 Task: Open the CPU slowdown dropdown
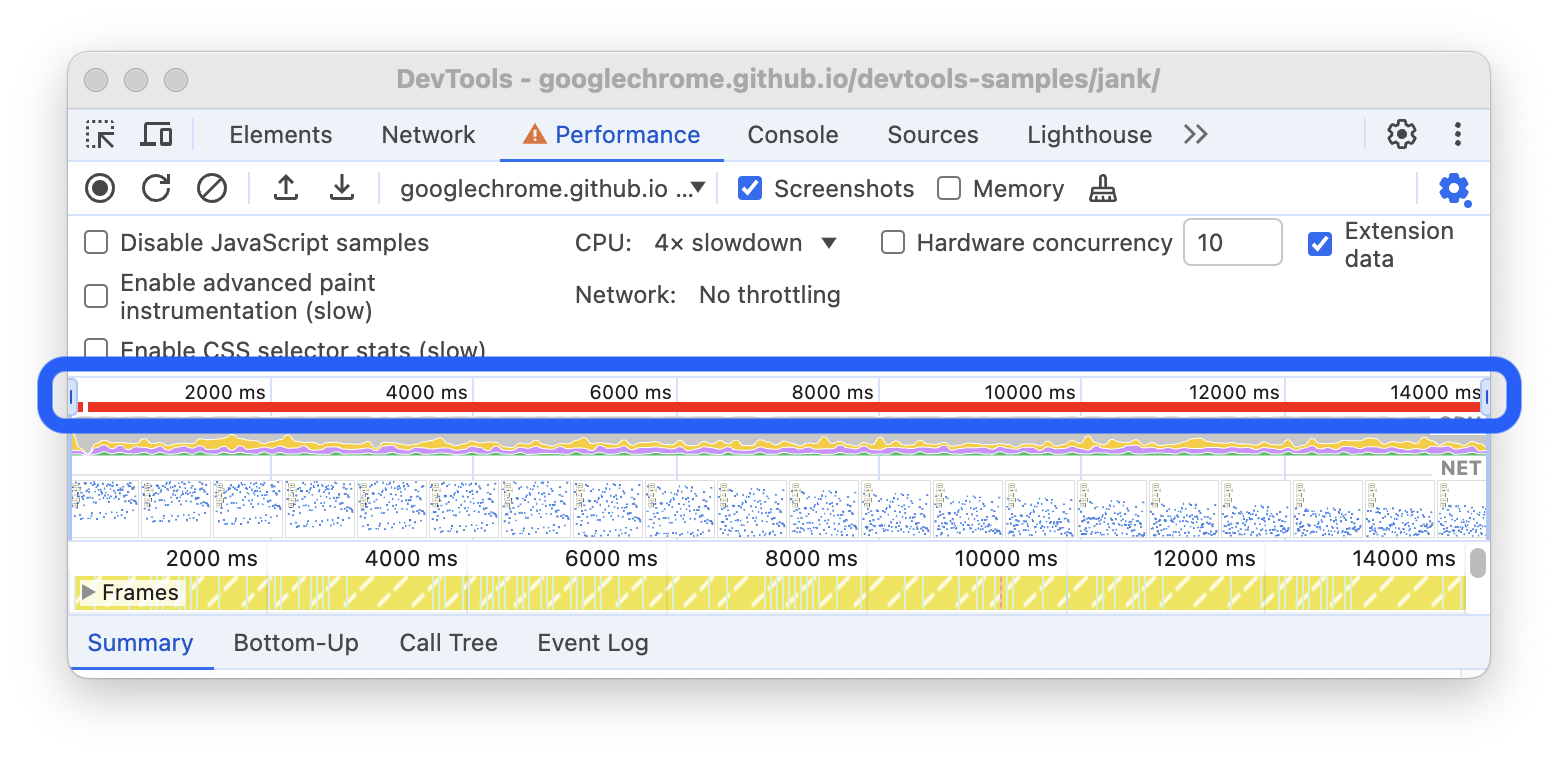tap(744, 242)
